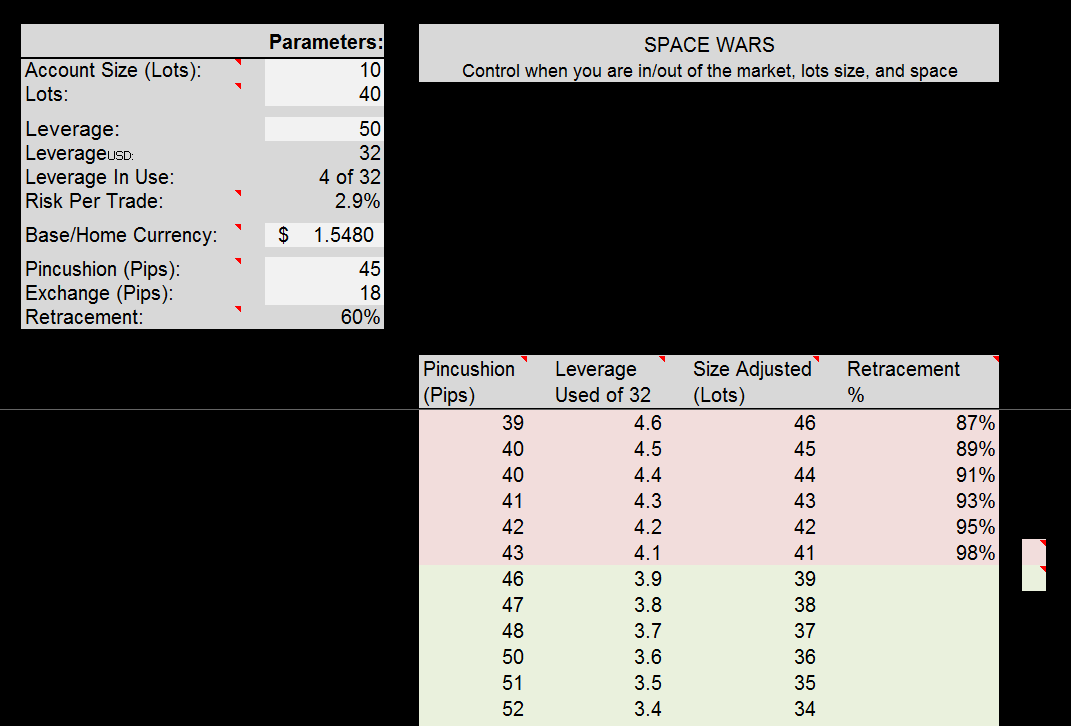Select Pincushion cell 52 in the last row
Viewport: 1071px width, 726px height.
point(473,708)
